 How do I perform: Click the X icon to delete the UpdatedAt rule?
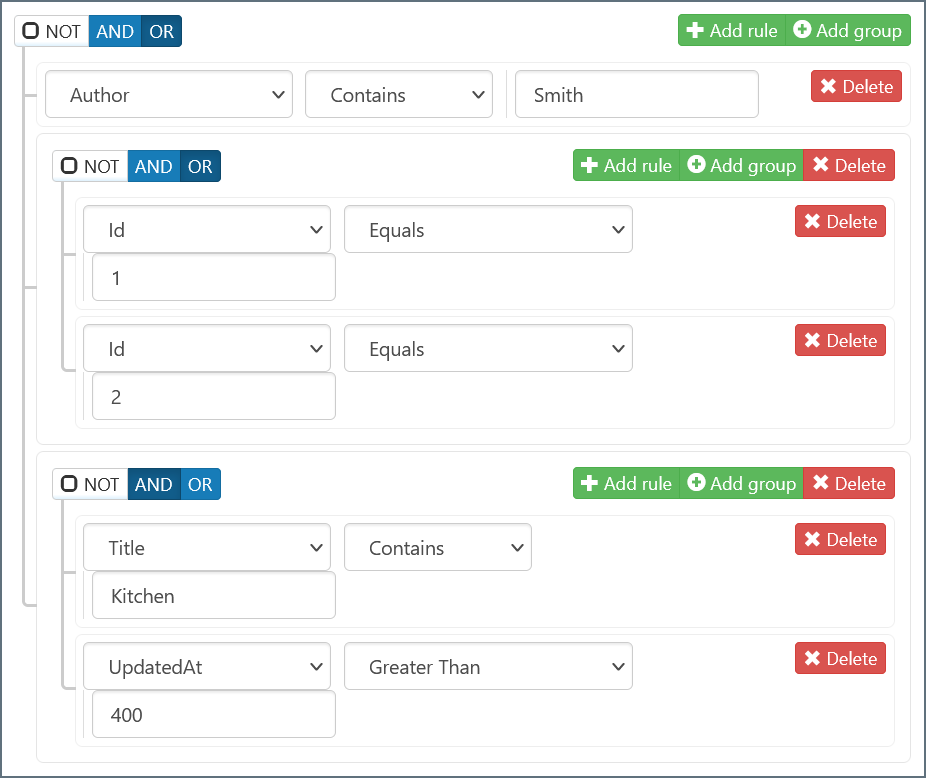812,659
